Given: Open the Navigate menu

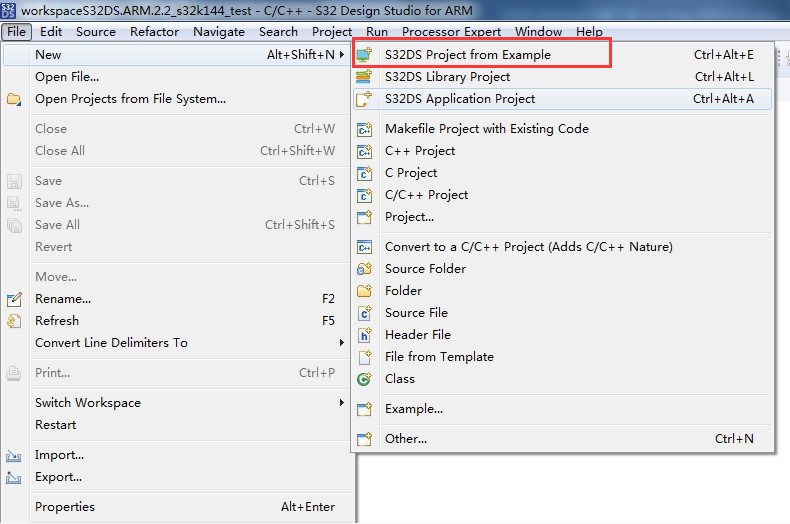Looking at the screenshot, I should pyautogui.click(x=219, y=32).
